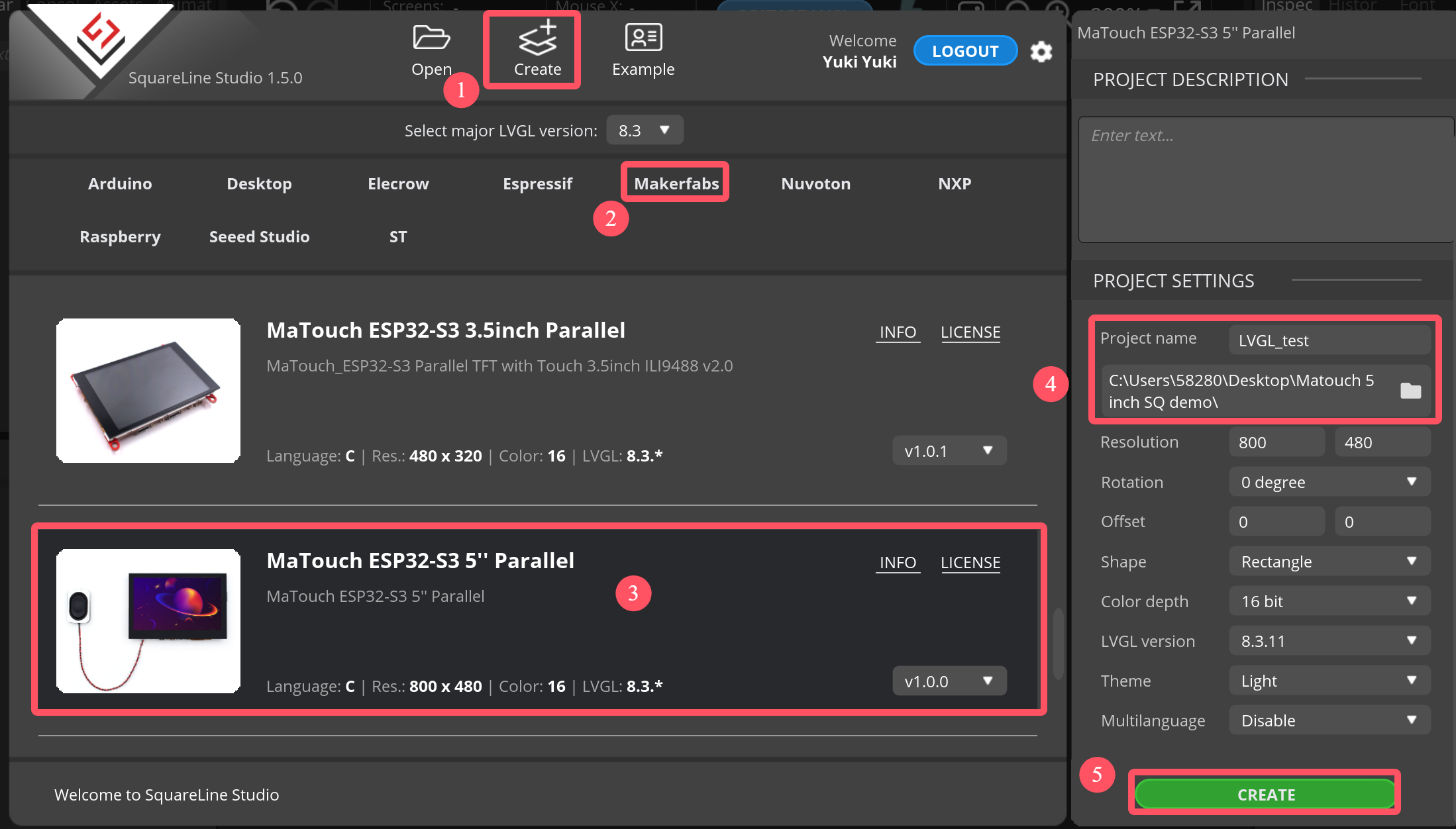Open LICENSE link for MaTouch 5'' board

pyautogui.click(x=970, y=562)
